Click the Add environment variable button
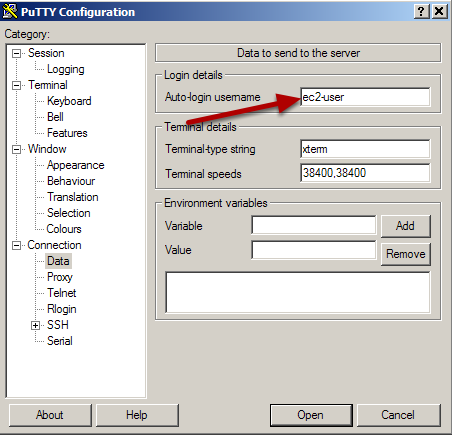Image resolution: width=452 pixels, height=436 pixels. coord(406,226)
